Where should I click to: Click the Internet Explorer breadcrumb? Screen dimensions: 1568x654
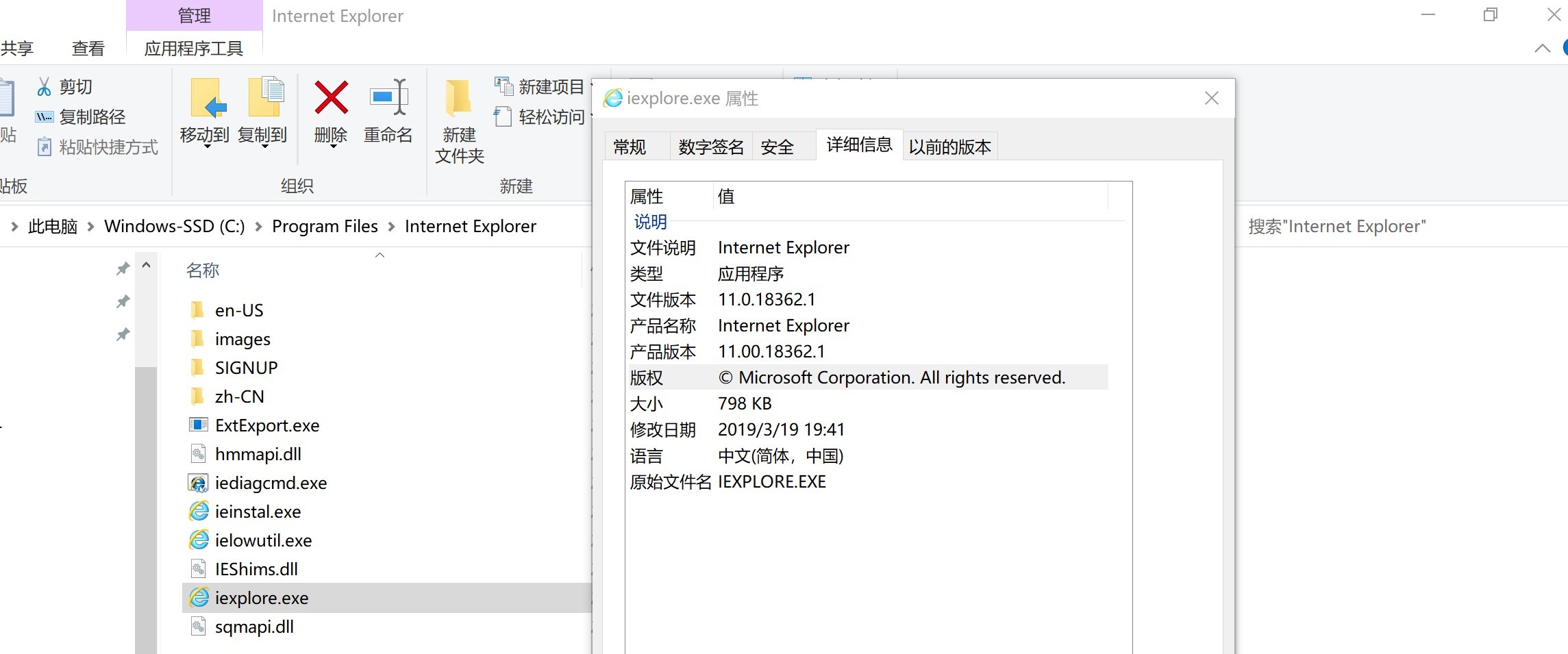click(x=471, y=227)
